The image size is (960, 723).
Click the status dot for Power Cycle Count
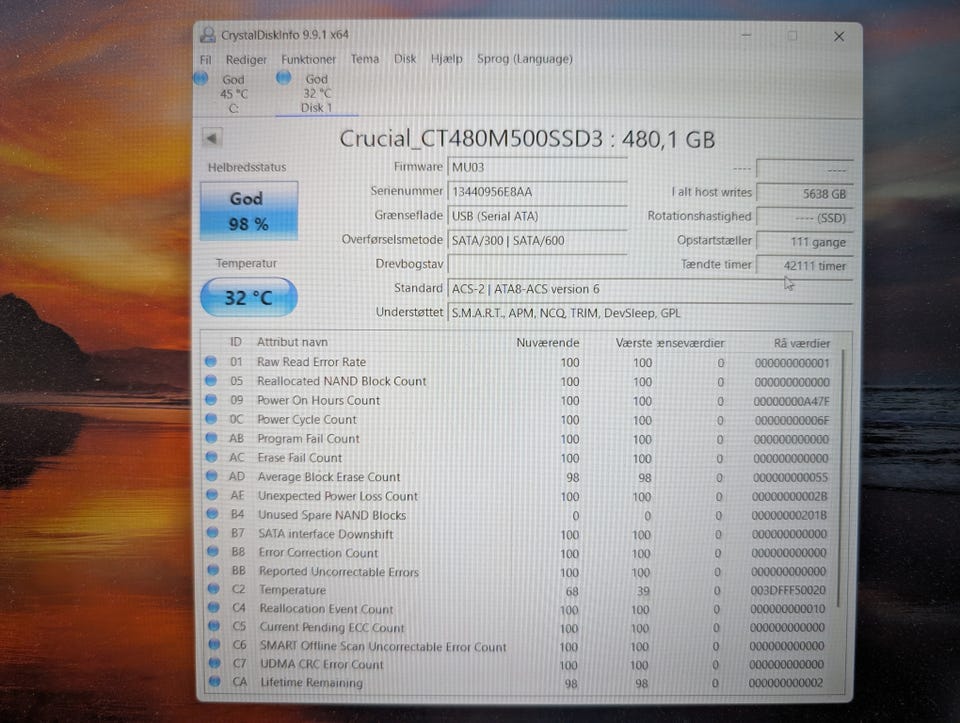coord(211,419)
